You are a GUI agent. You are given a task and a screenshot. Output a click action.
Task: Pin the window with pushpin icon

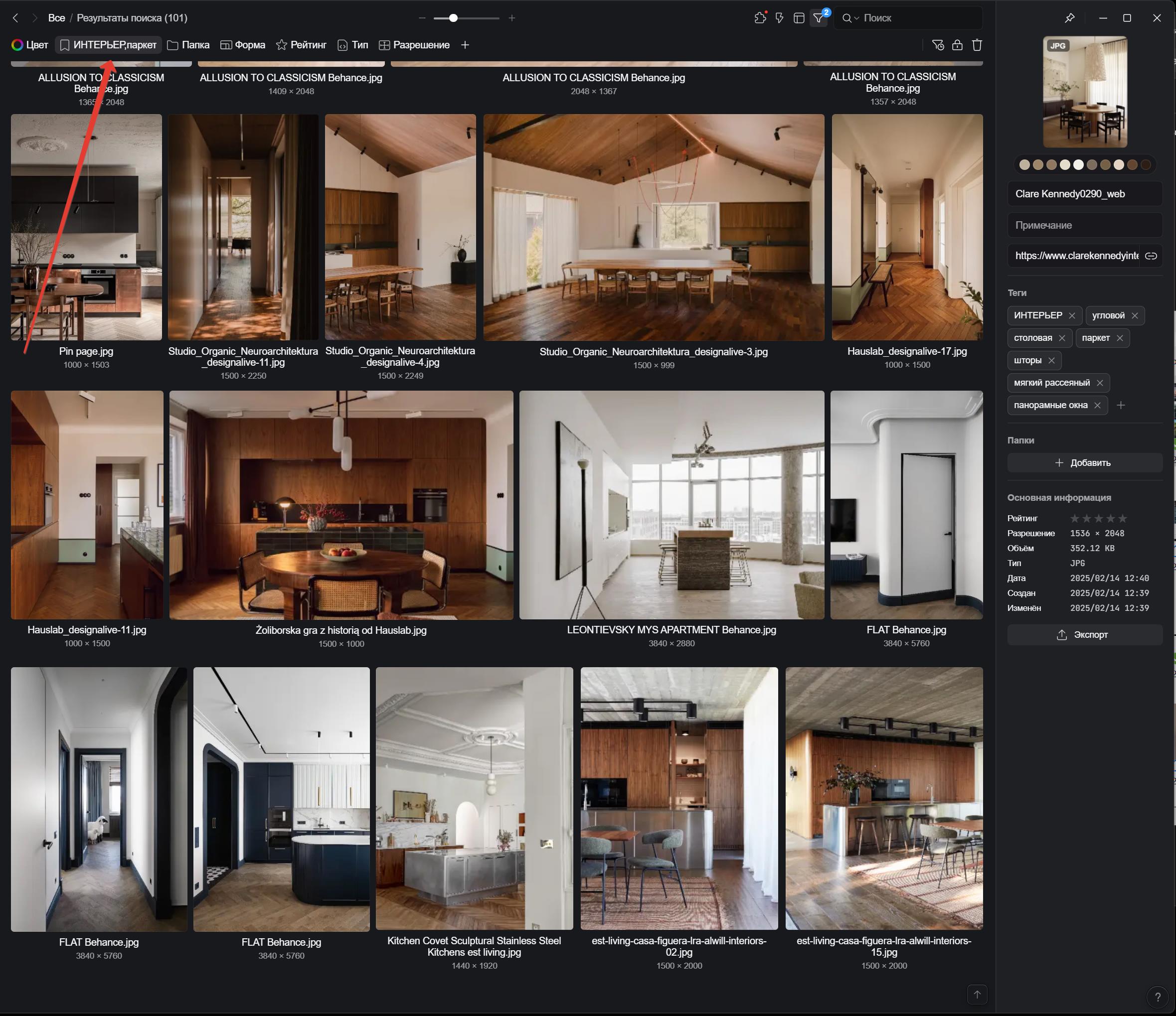point(1069,17)
